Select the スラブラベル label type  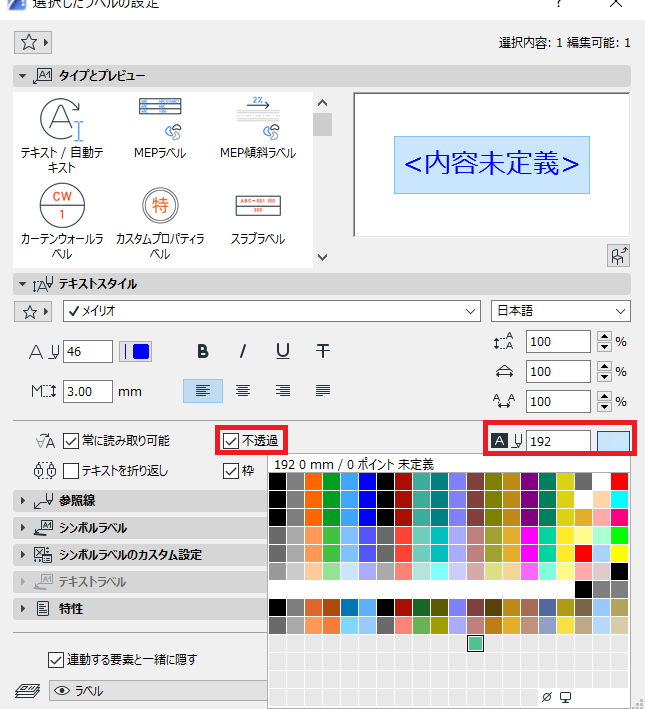click(x=258, y=220)
